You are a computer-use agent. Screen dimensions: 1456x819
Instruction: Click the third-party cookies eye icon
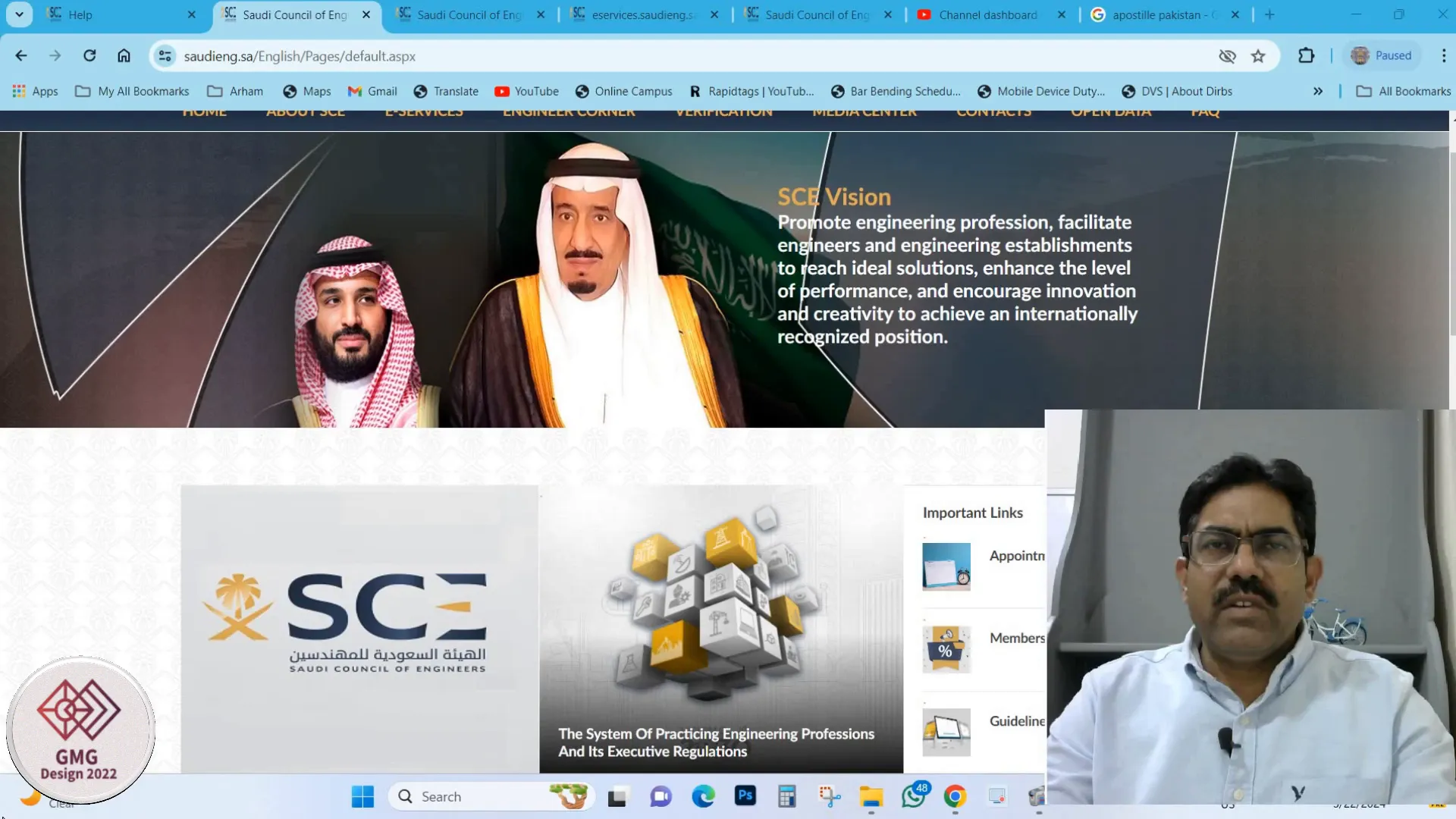pyautogui.click(x=1227, y=56)
